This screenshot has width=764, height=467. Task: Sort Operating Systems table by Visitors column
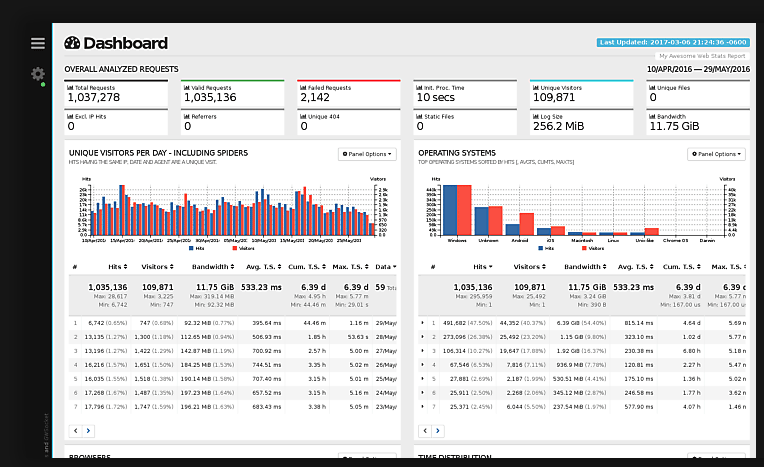click(529, 267)
